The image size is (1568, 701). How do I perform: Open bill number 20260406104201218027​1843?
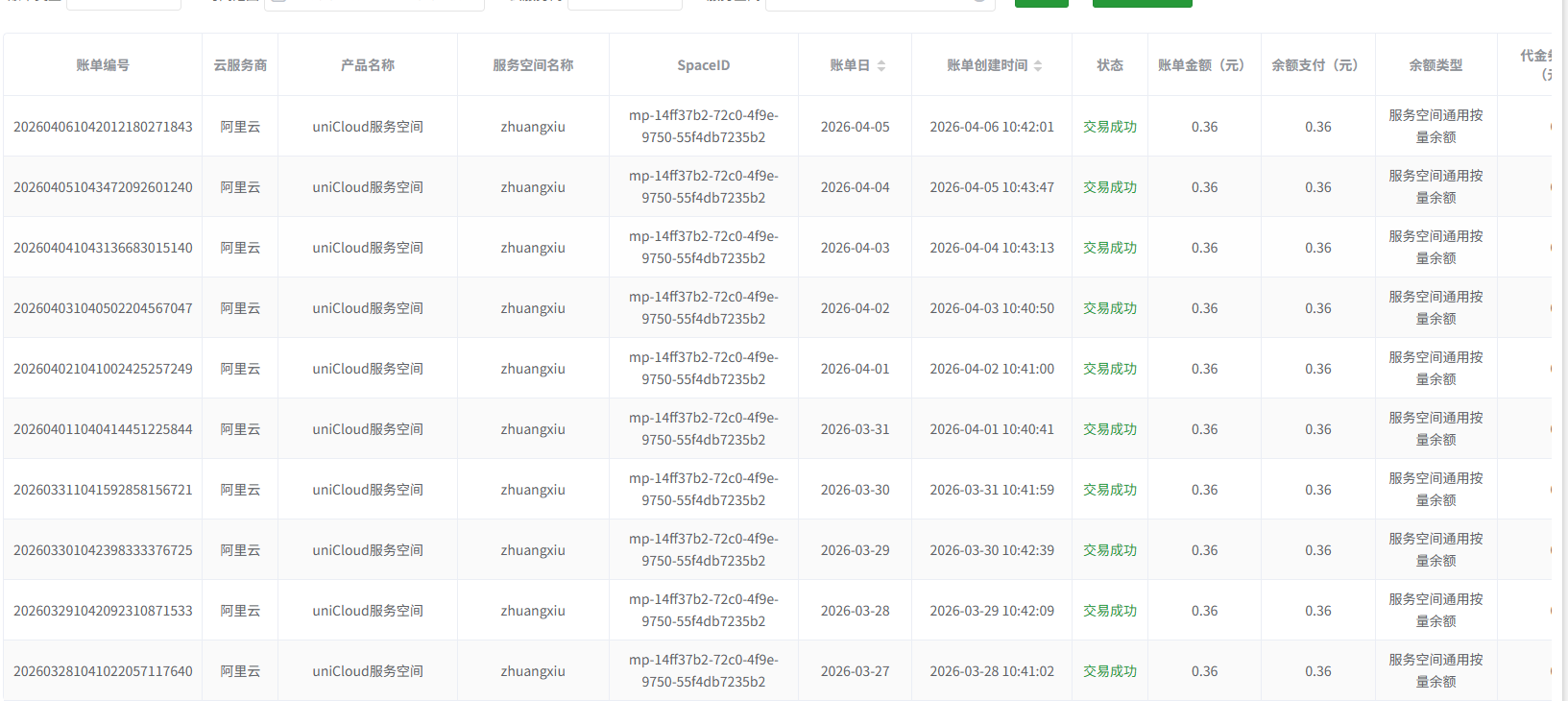[x=103, y=127]
